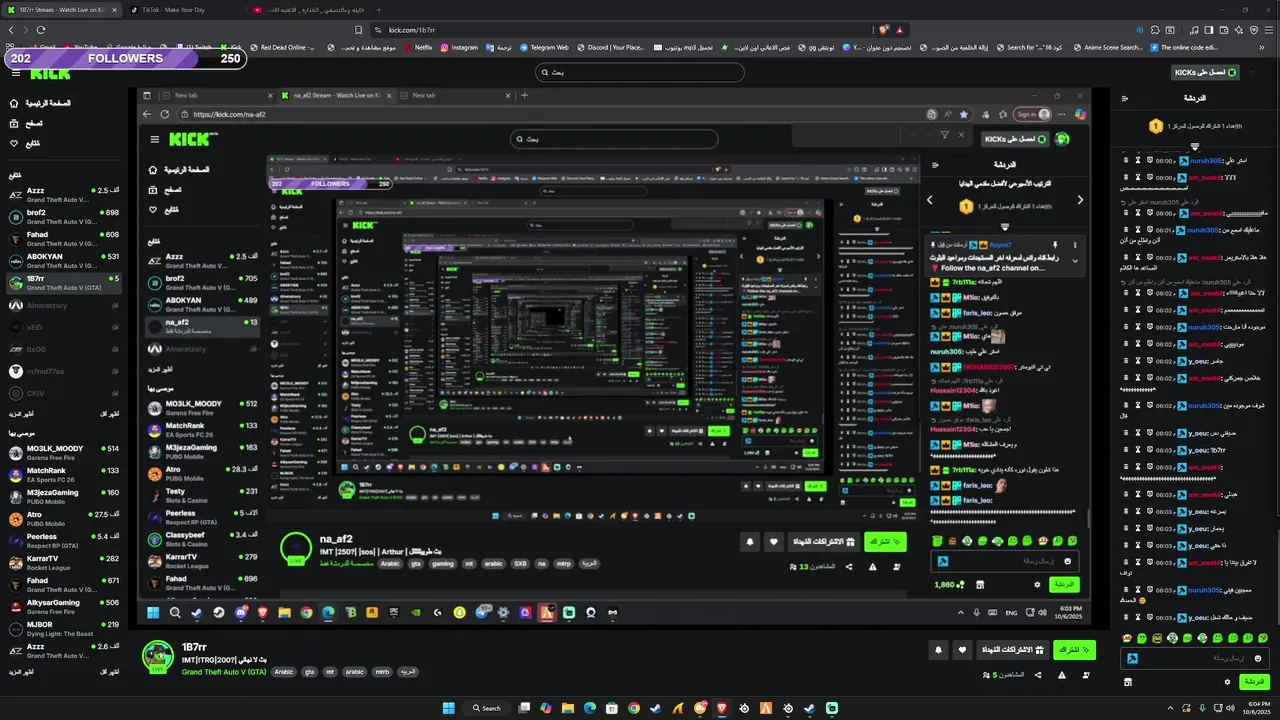Open AlkysarGaming channel in the sidebar
1280x720 pixels.
click(x=64, y=607)
